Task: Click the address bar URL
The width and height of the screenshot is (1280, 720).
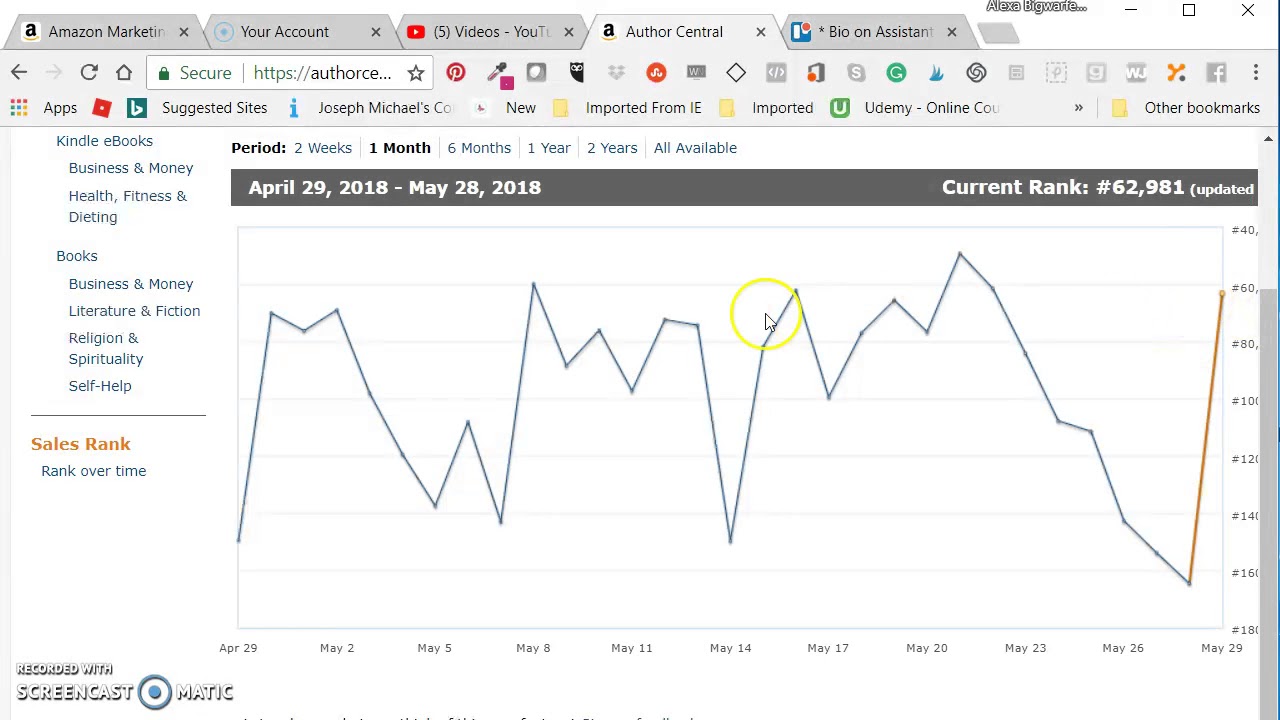Action: [x=322, y=72]
